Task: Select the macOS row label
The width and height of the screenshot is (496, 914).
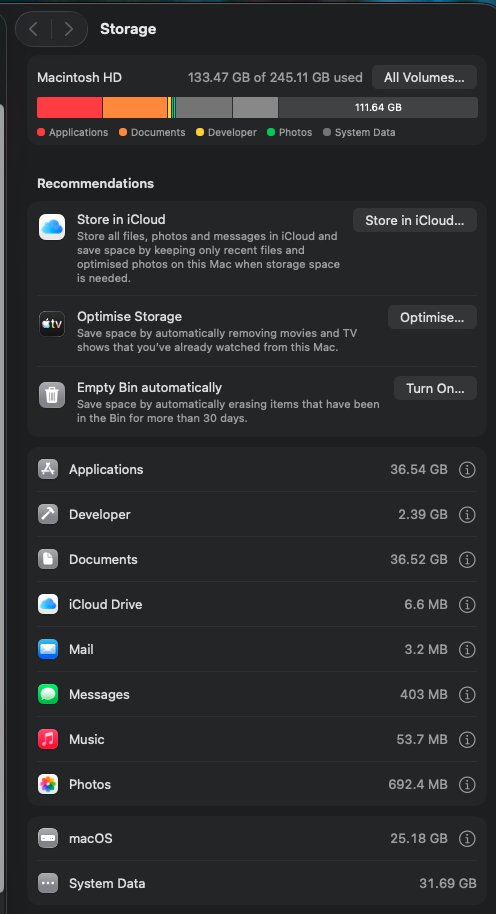Action: coord(90,838)
